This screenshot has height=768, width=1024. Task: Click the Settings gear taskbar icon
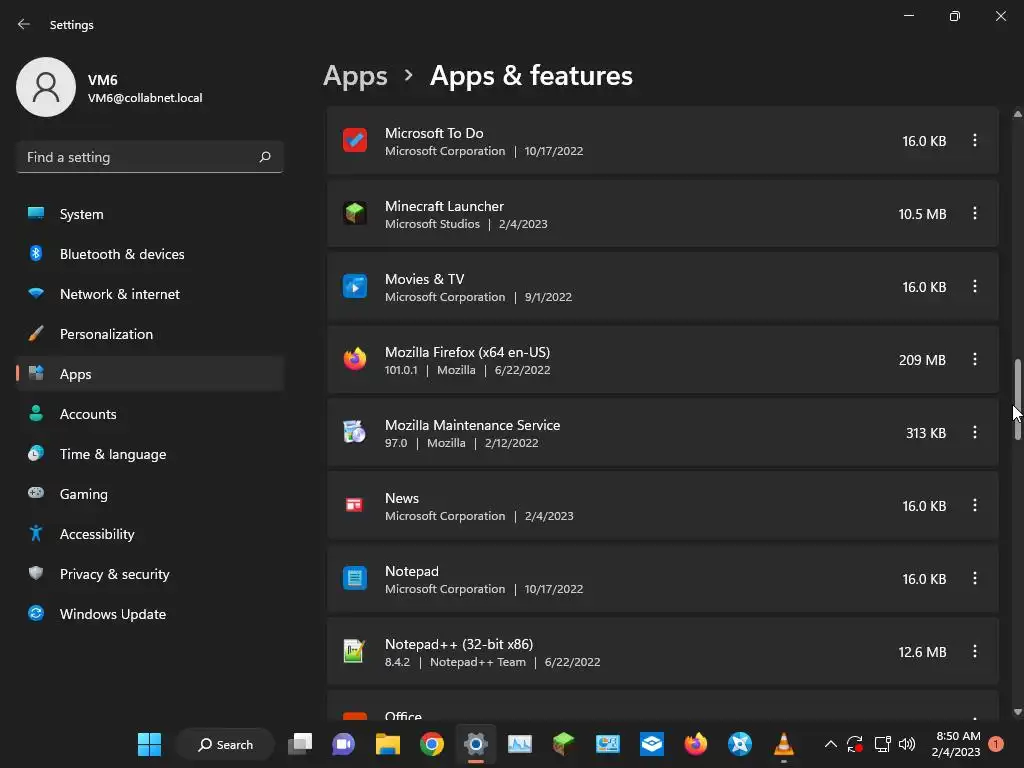tap(476, 744)
